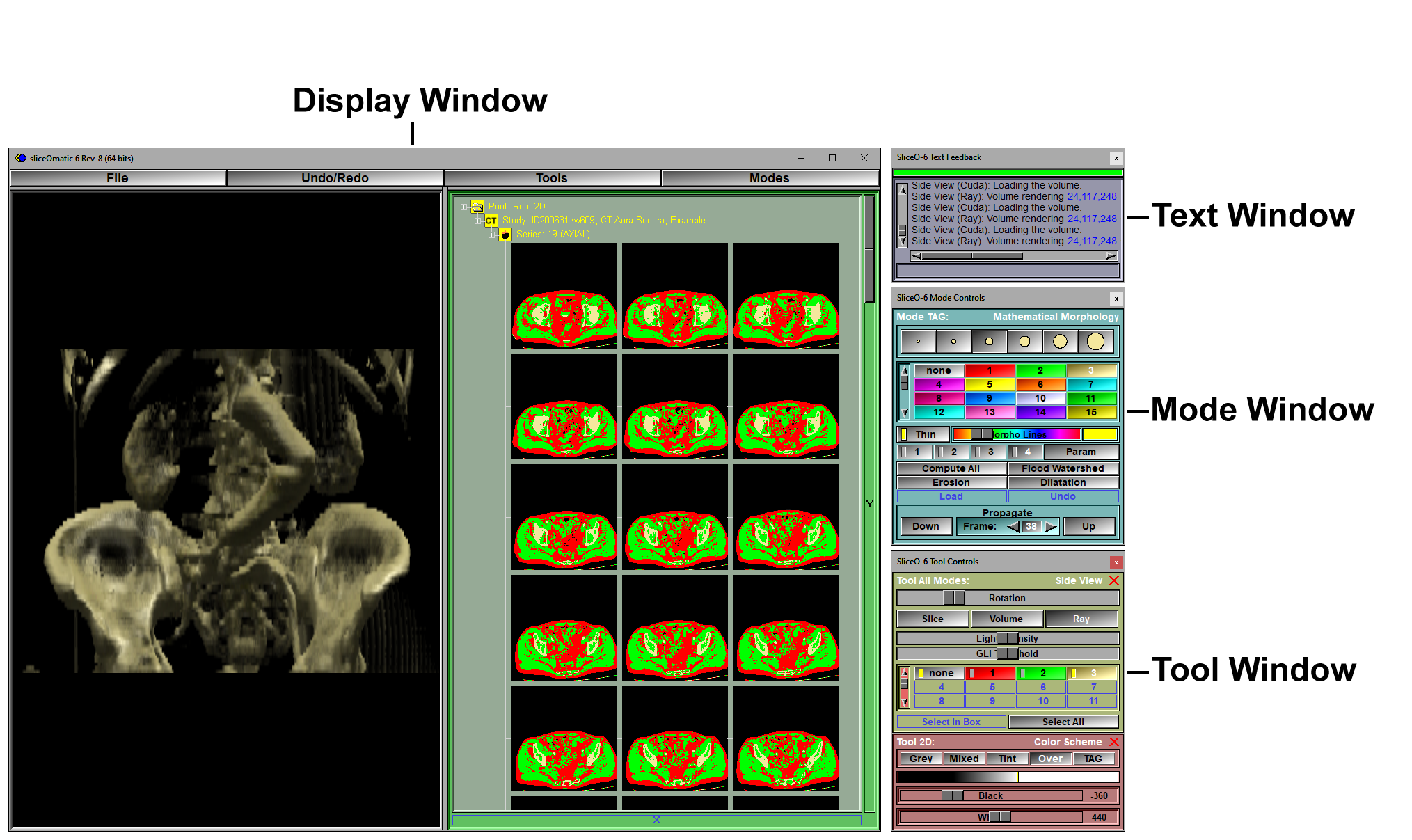The image size is (1412, 840).
Task: Click the Flood Watershed button
Action: click(1063, 468)
